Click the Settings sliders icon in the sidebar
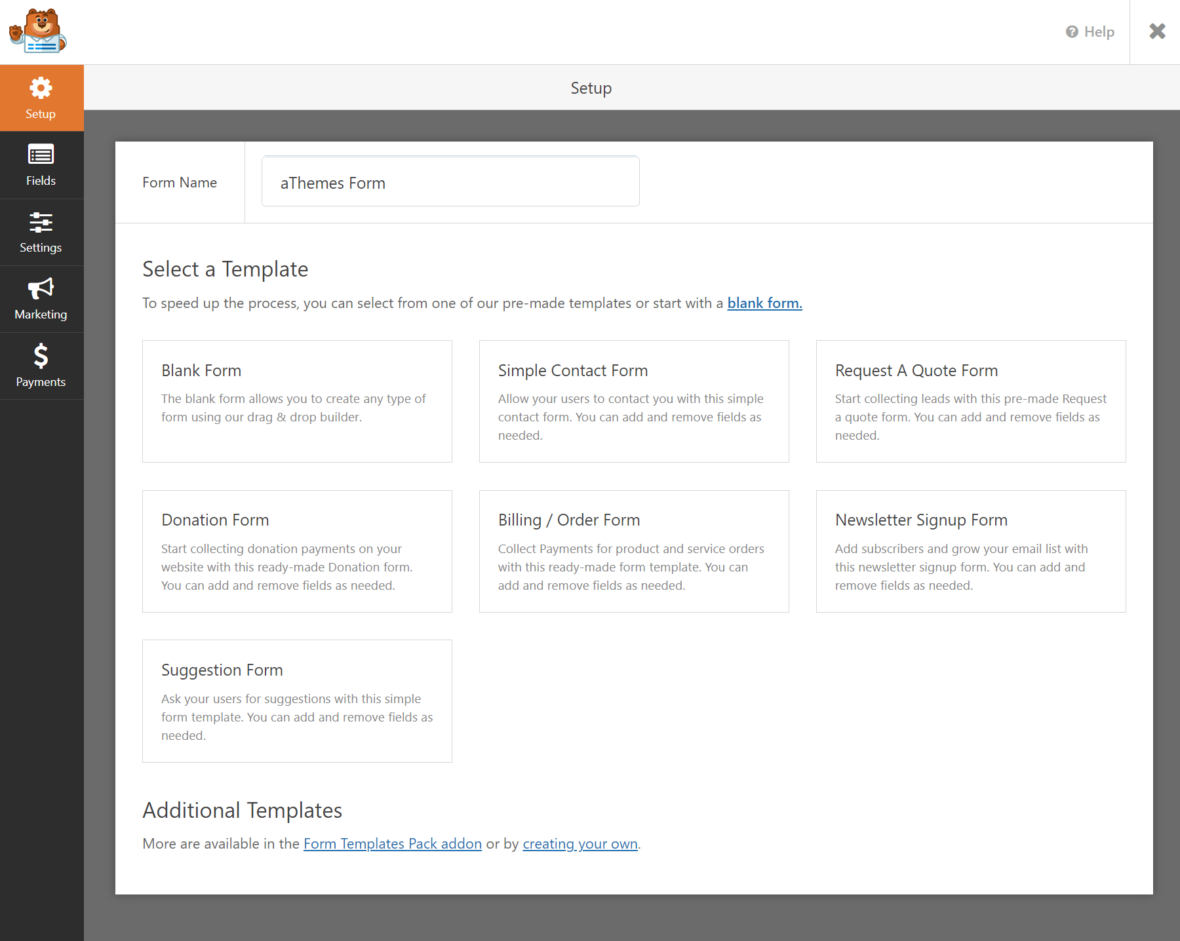 tap(41, 222)
